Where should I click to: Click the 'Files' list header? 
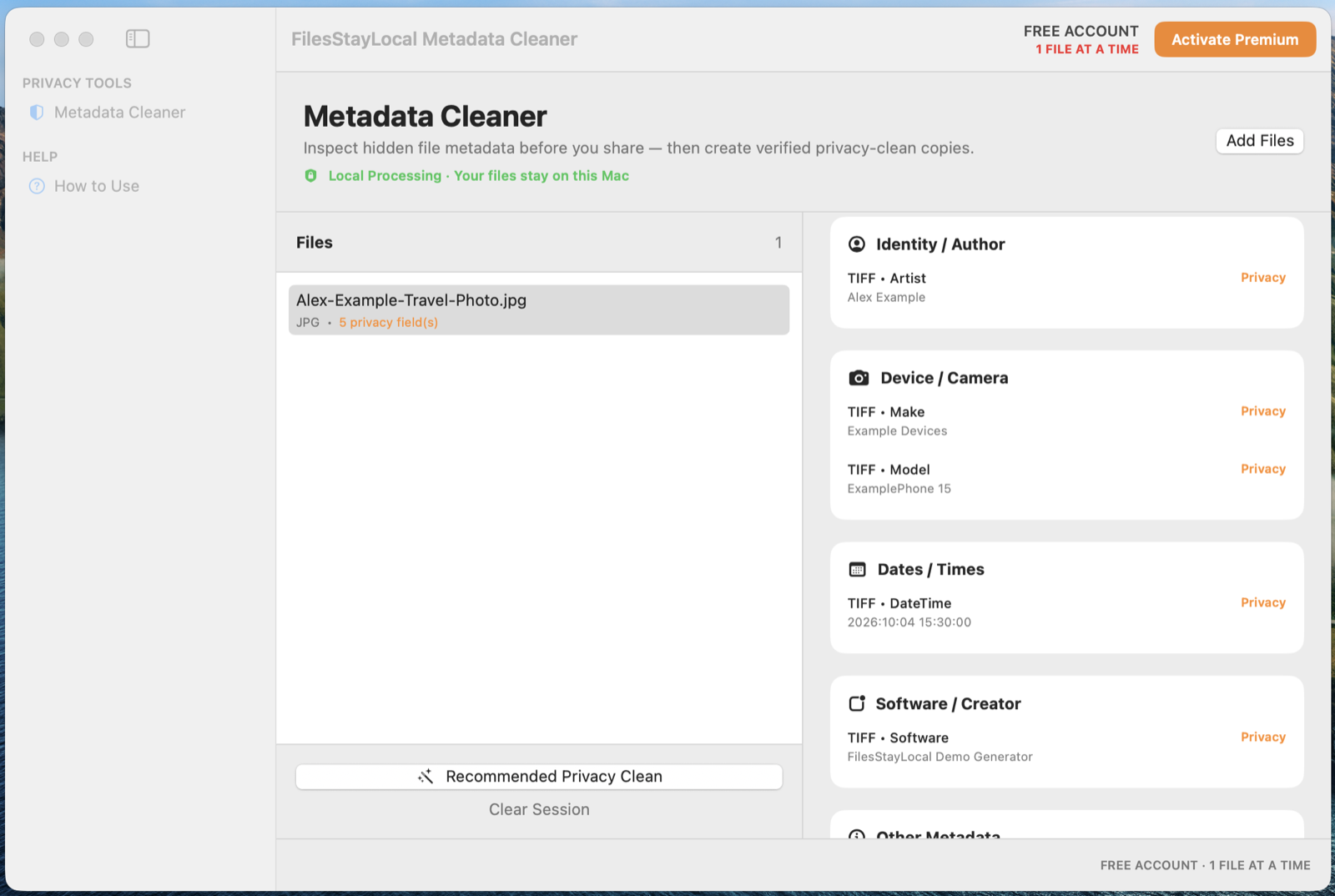click(314, 242)
